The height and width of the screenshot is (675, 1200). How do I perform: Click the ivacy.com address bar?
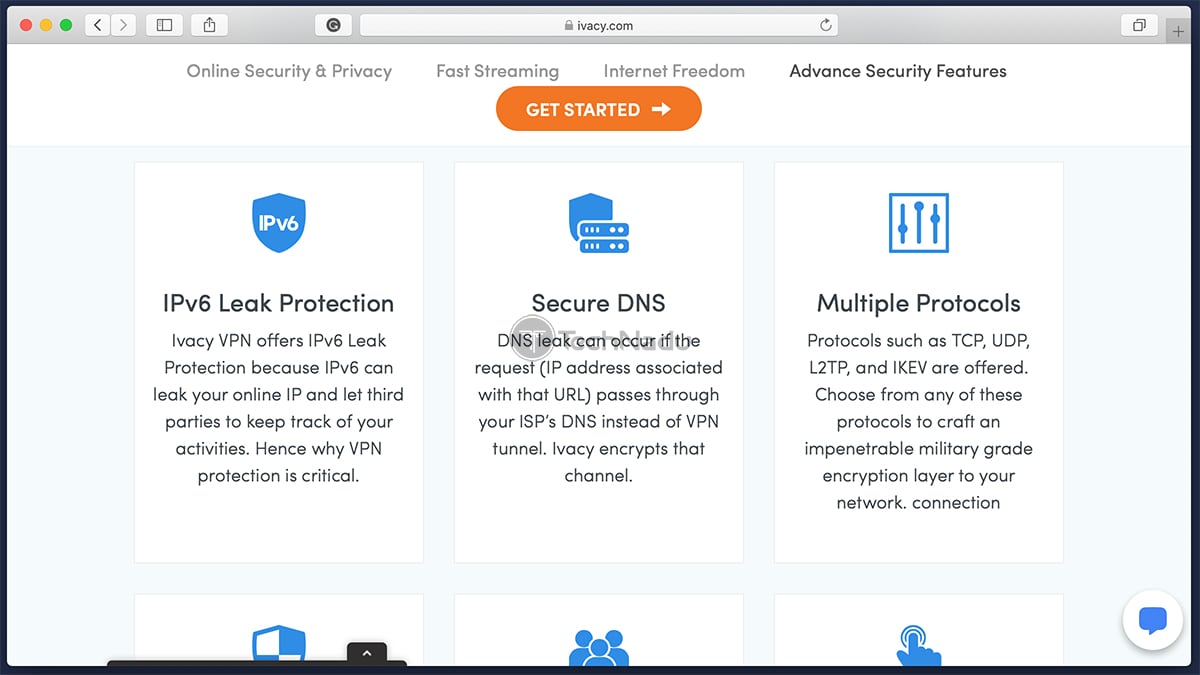(x=598, y=25)
